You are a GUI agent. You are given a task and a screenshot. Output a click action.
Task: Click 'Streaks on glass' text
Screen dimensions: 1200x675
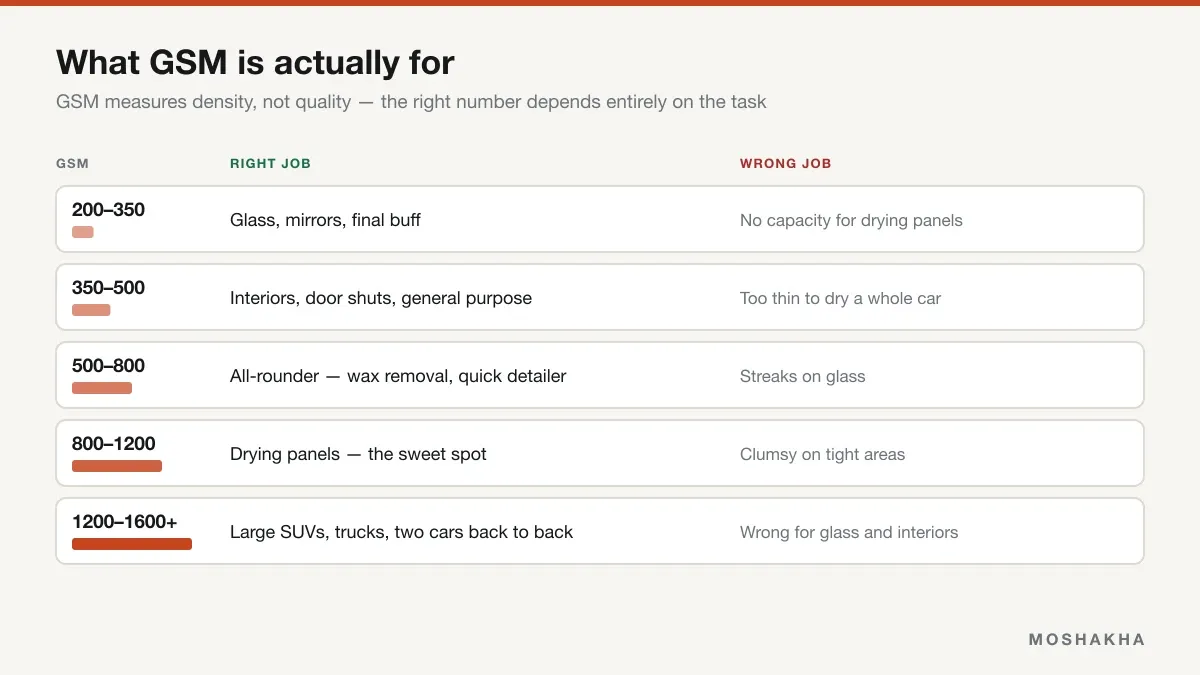click(x=803, y=377)
